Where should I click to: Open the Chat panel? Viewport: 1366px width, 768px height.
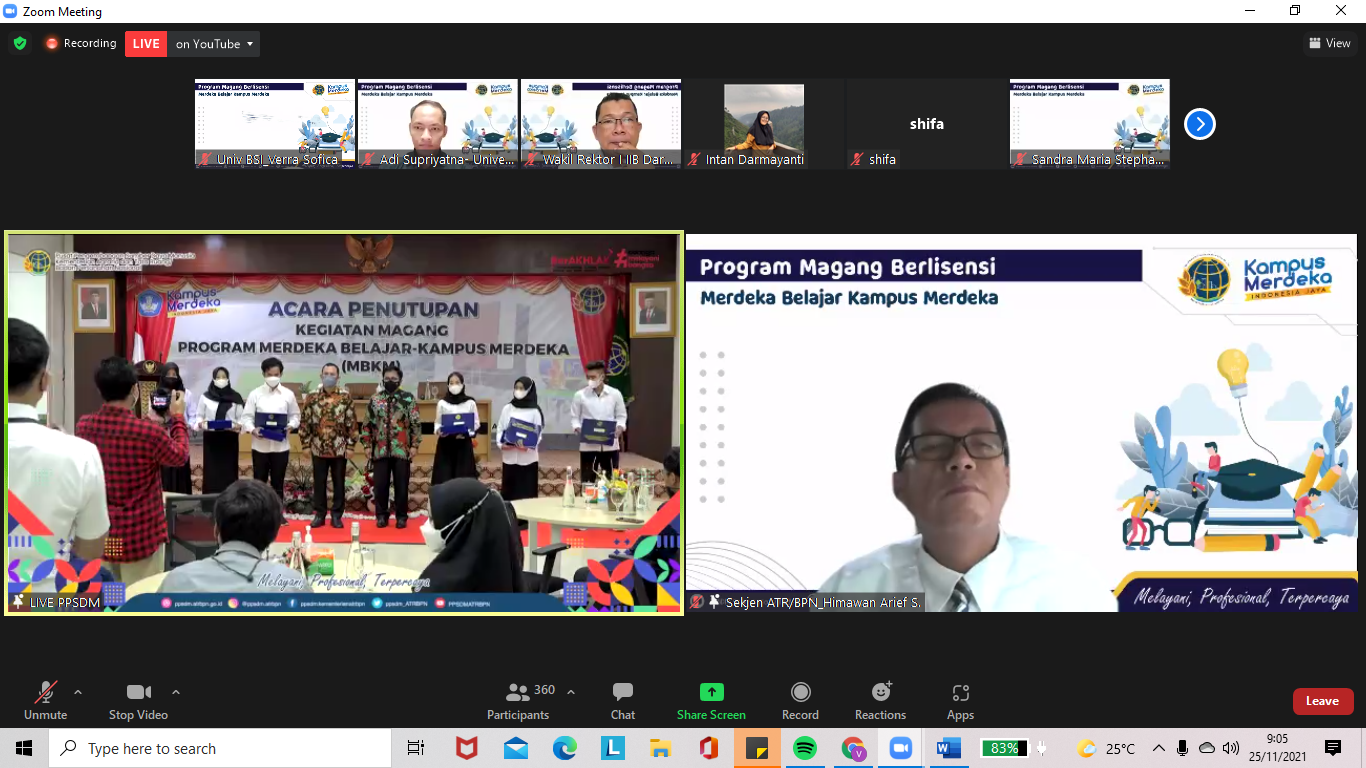(623, 701)
